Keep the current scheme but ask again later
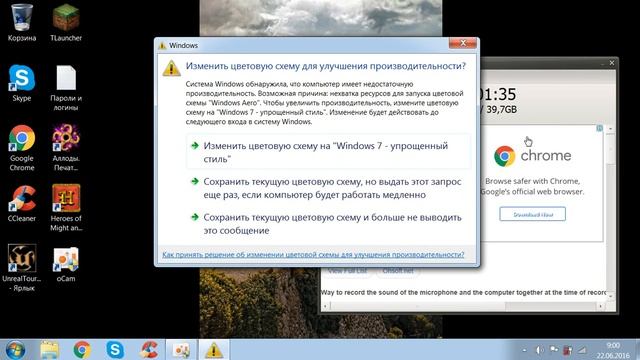 (329, 188)
